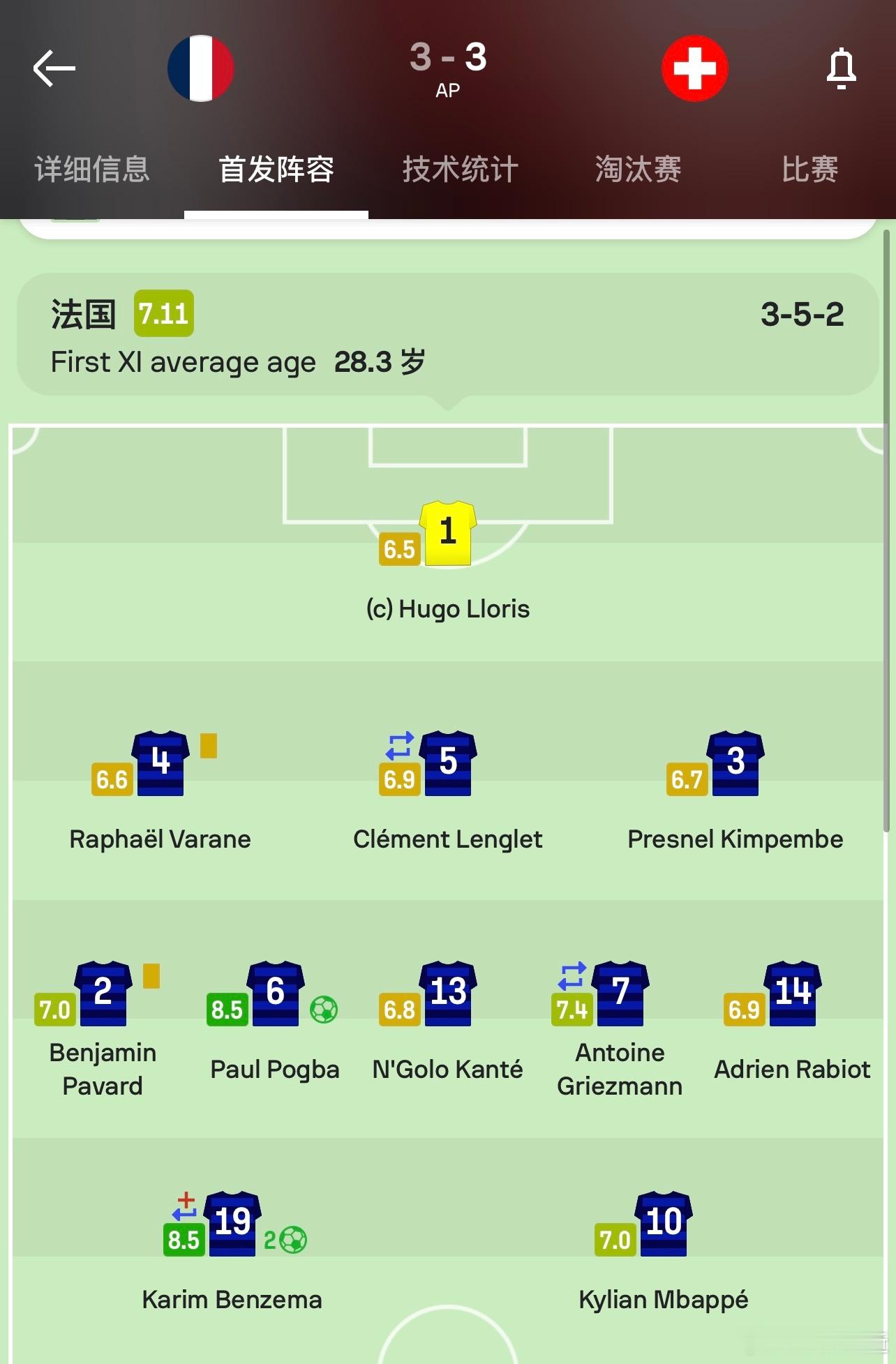Open the France flag team icon

point(201,68)
